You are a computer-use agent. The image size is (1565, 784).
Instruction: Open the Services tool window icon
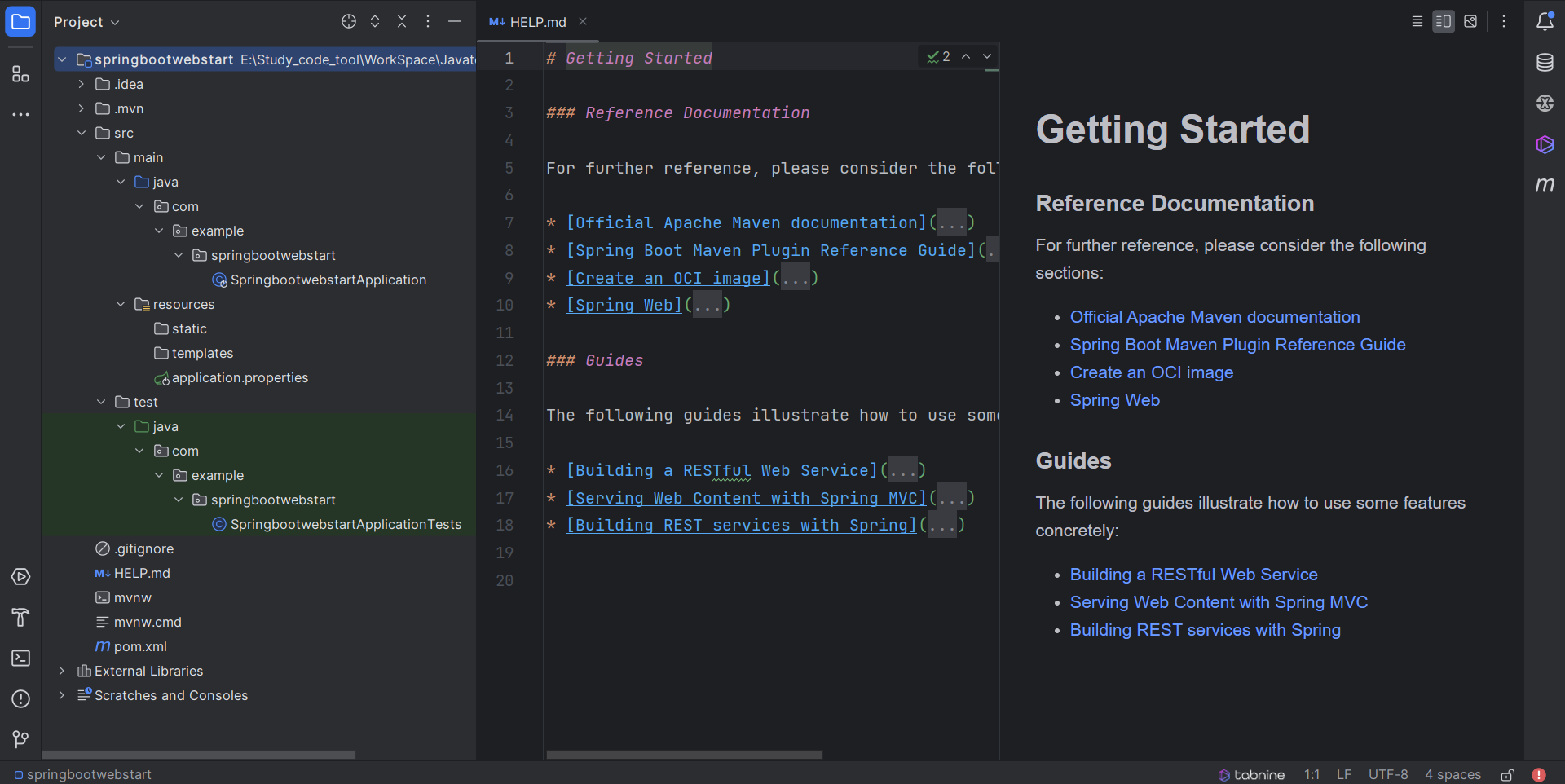[20, 577]
